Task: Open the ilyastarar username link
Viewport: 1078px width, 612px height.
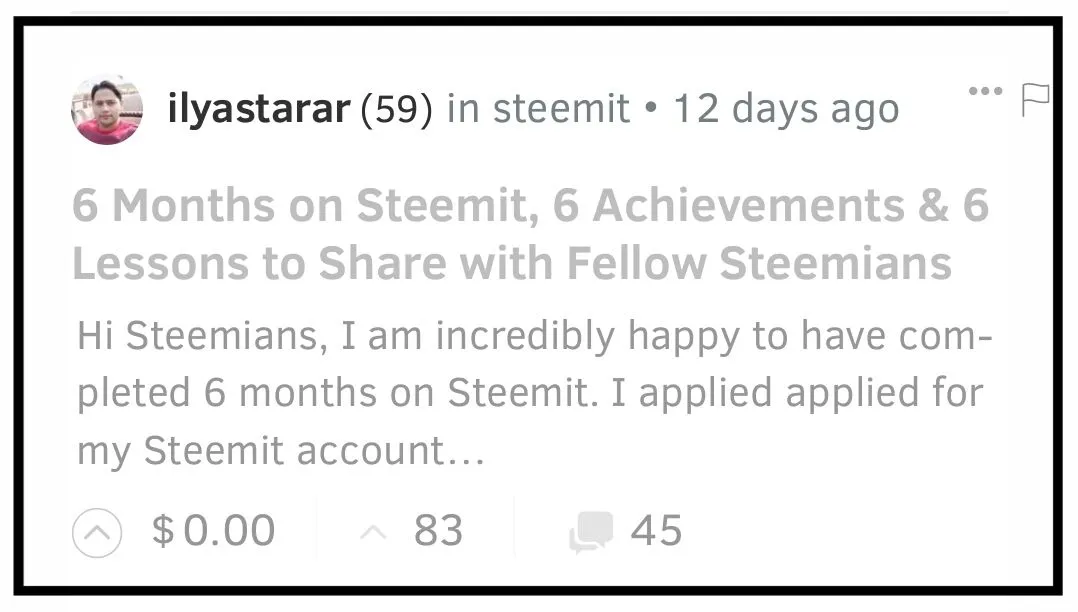Action: tap(259, 110)
